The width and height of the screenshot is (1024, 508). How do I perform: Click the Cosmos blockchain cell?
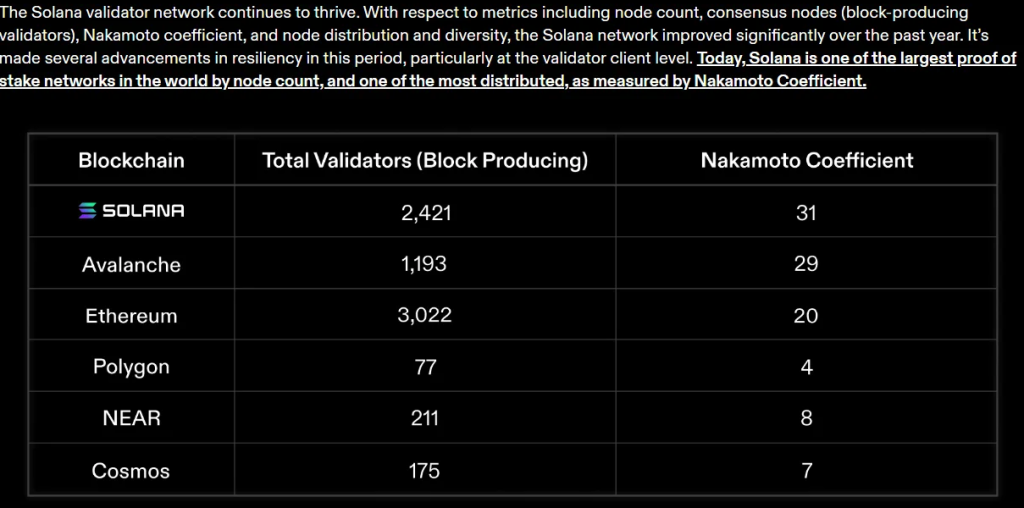coord(131,471)
